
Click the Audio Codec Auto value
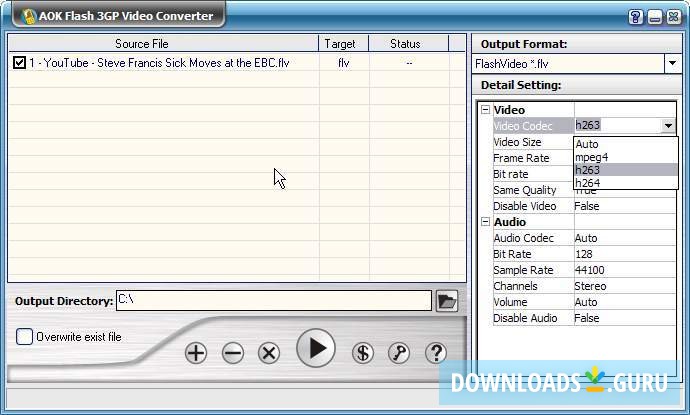point(586,238)
